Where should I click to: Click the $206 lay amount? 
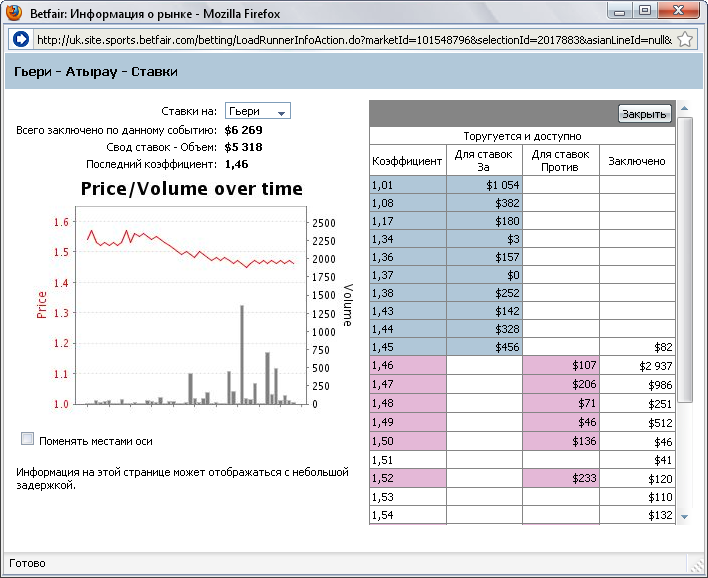(584, 384)
